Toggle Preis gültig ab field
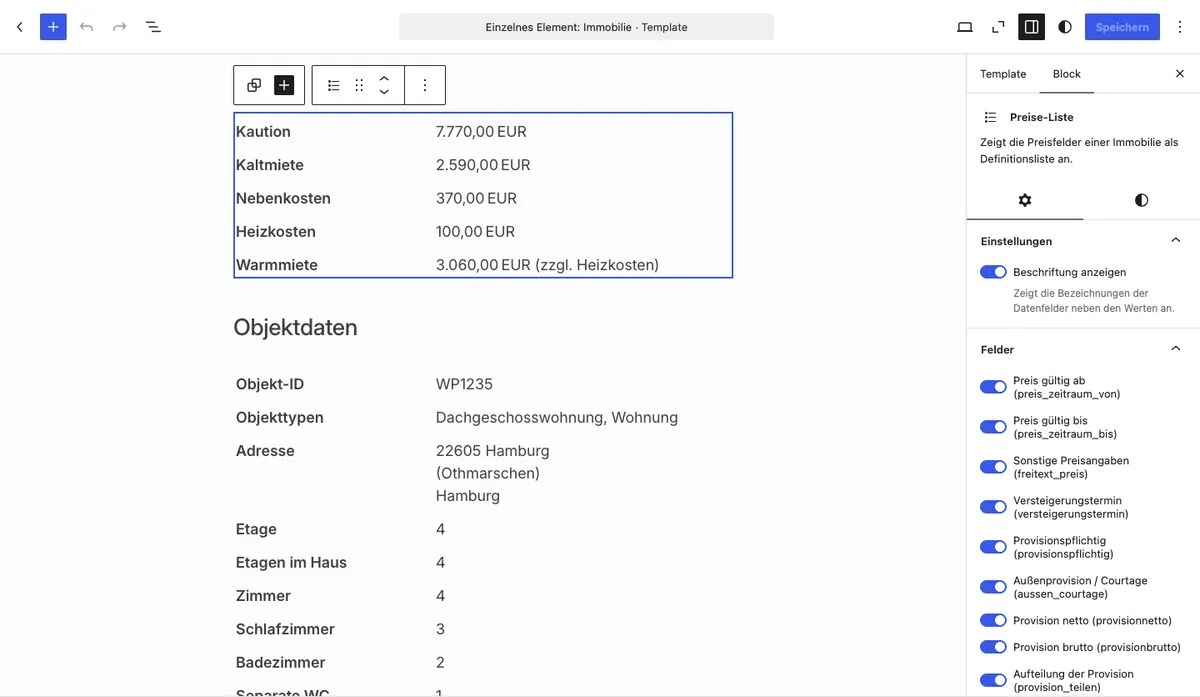The image size is (1200, 697). (x=993, y=387)
